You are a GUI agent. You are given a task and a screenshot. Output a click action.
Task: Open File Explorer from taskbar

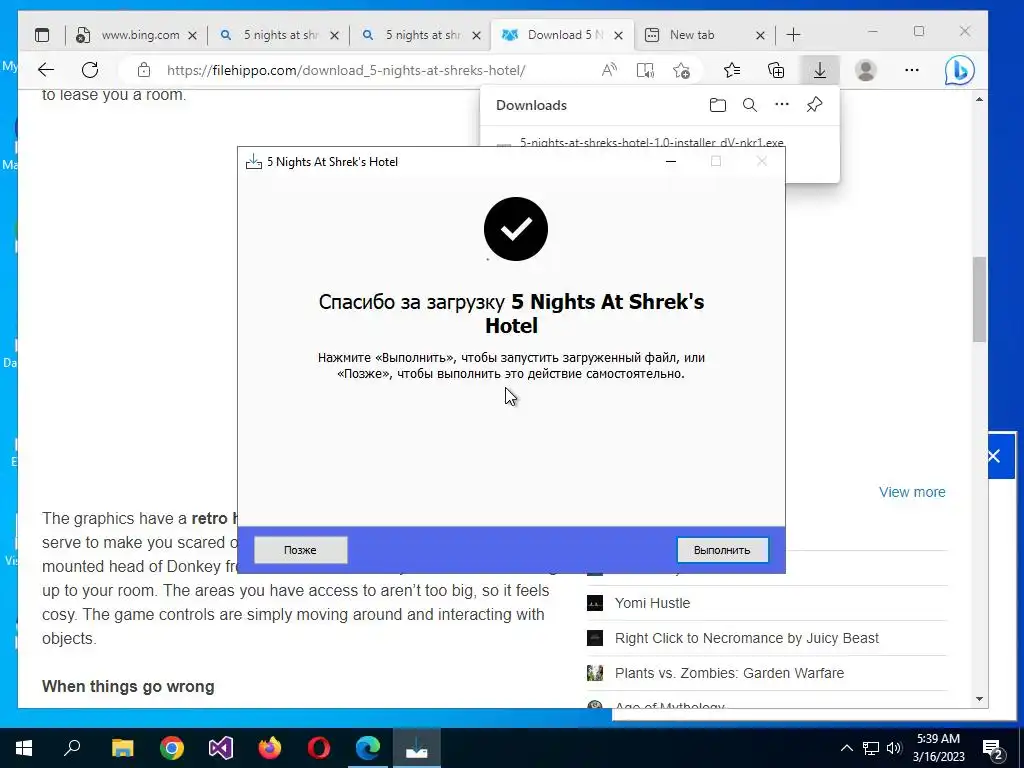(122, 748)
